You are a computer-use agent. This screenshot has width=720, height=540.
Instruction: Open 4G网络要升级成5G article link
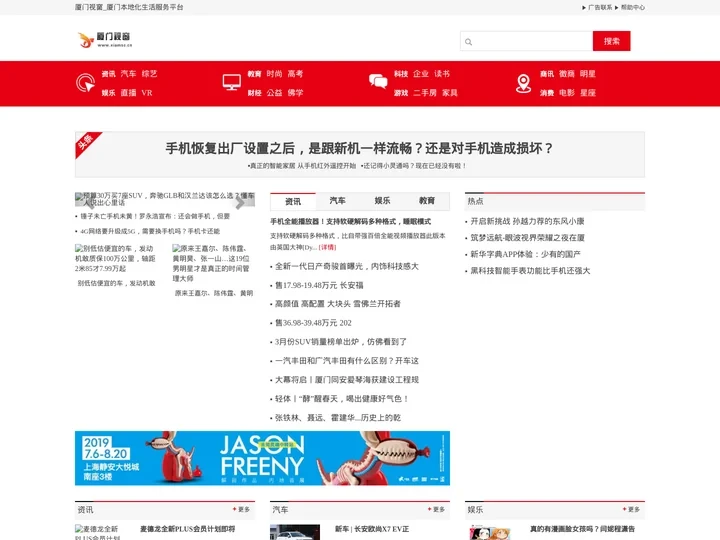click(150, 231)
